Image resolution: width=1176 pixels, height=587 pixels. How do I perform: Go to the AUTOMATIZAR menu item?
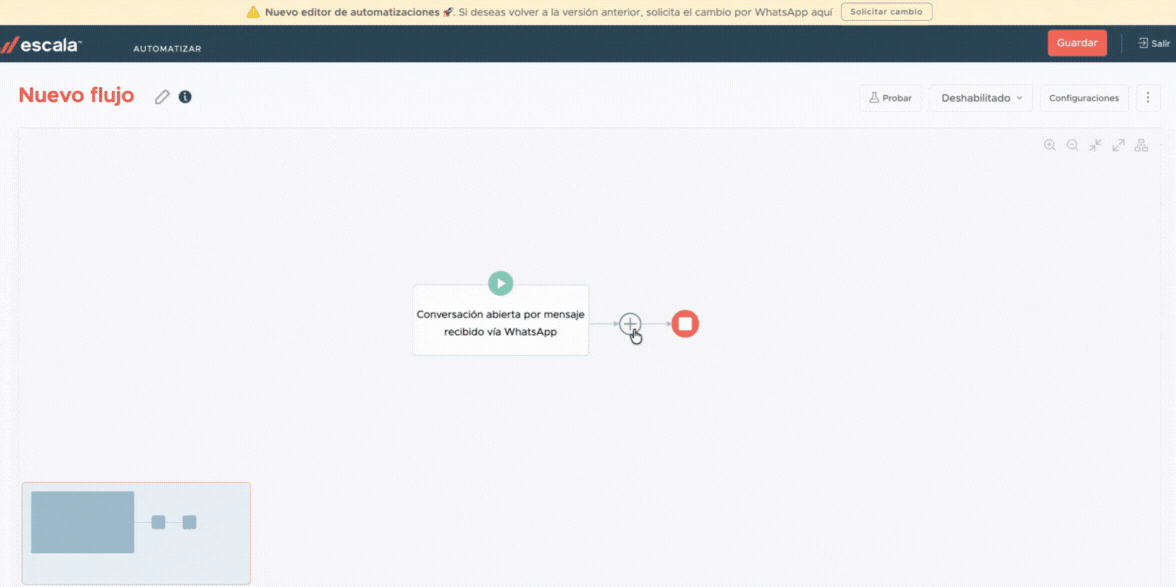tap(167, 48)
